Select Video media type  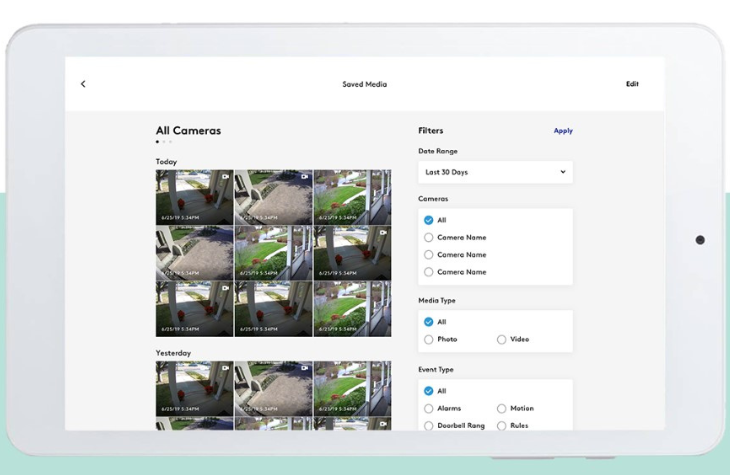click(x=502, y=340)
